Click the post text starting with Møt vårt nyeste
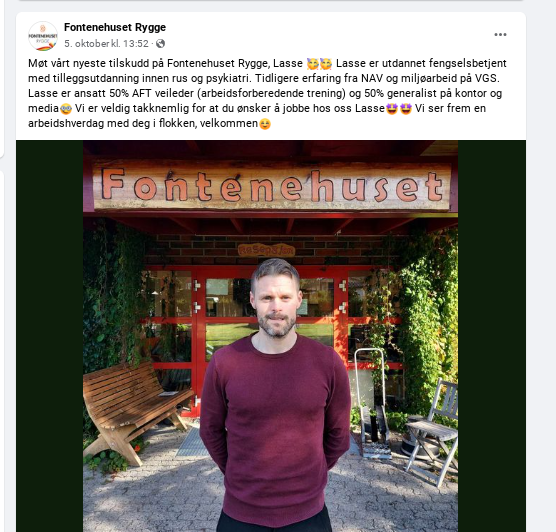Viewport: 556px width, 532px height. (x=267, y=93)
